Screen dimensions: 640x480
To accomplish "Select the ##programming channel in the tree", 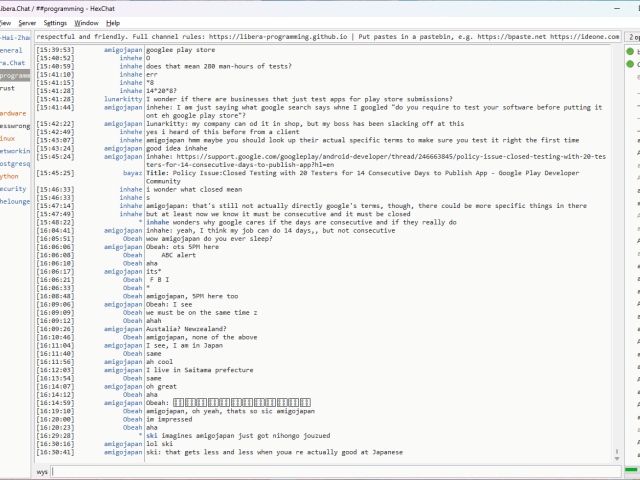I will (x=15, y=75).
